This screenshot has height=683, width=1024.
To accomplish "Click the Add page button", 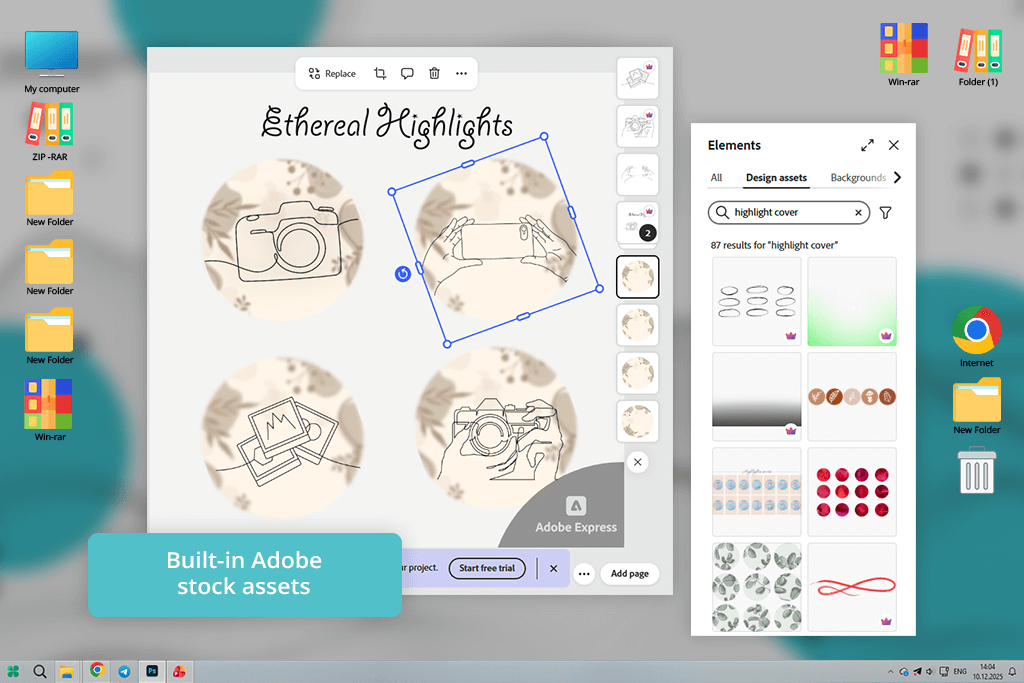I will click(x=630, y=574).
